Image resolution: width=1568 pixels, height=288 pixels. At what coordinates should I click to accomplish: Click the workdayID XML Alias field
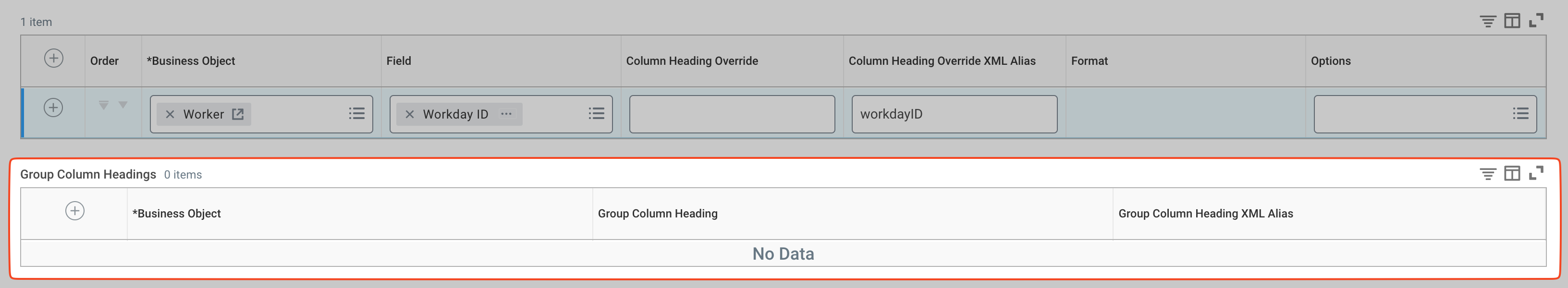pos(954,114)
